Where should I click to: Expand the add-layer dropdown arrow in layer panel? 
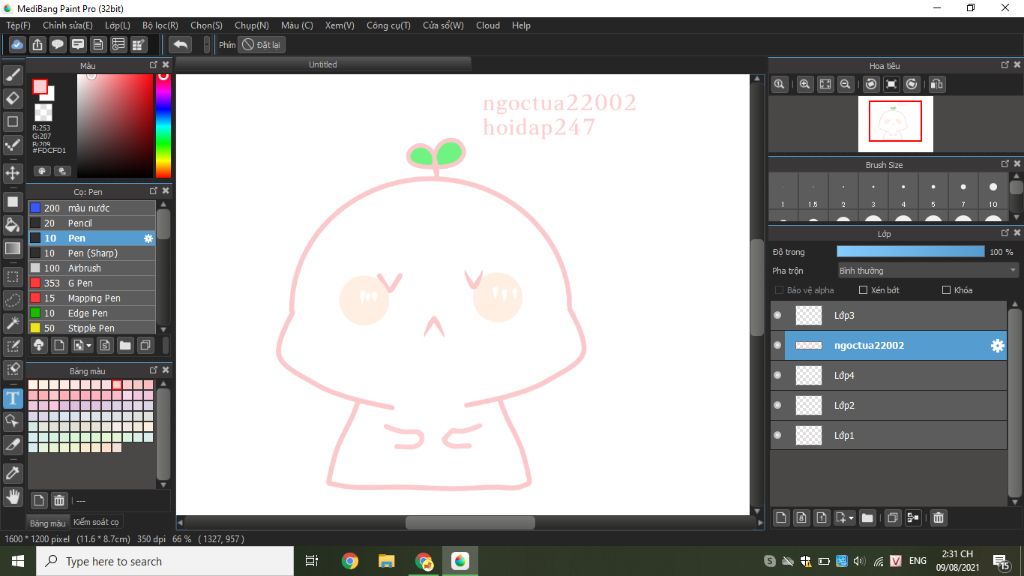point(850,518)
